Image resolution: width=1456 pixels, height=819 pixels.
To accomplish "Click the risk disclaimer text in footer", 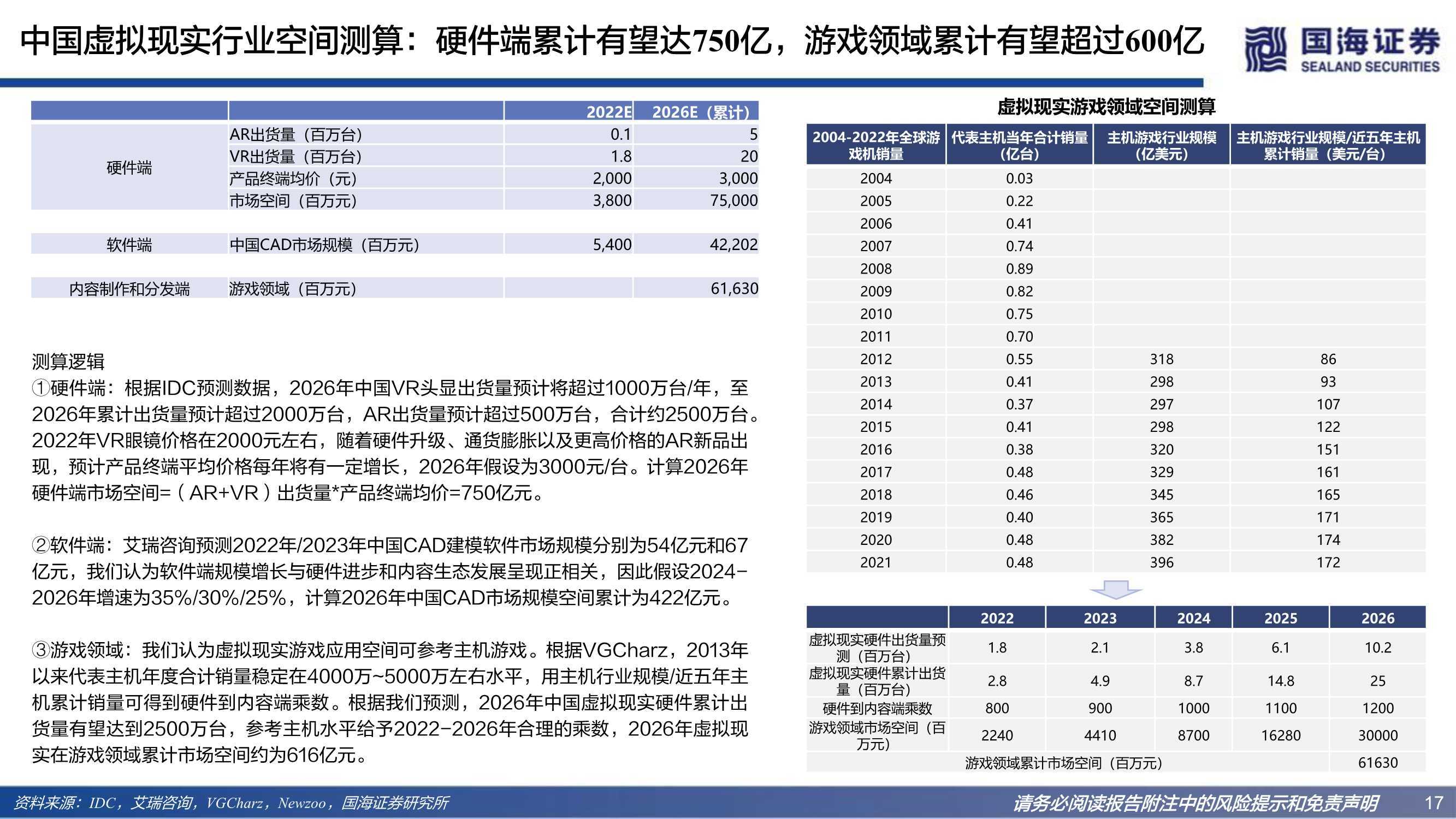I will [1195, 803].
